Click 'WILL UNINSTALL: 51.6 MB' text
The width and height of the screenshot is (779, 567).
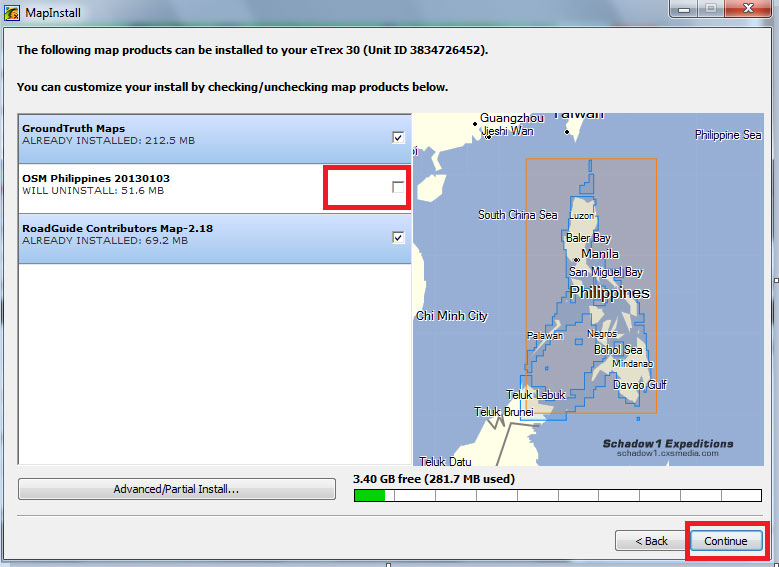pos(93,191)
